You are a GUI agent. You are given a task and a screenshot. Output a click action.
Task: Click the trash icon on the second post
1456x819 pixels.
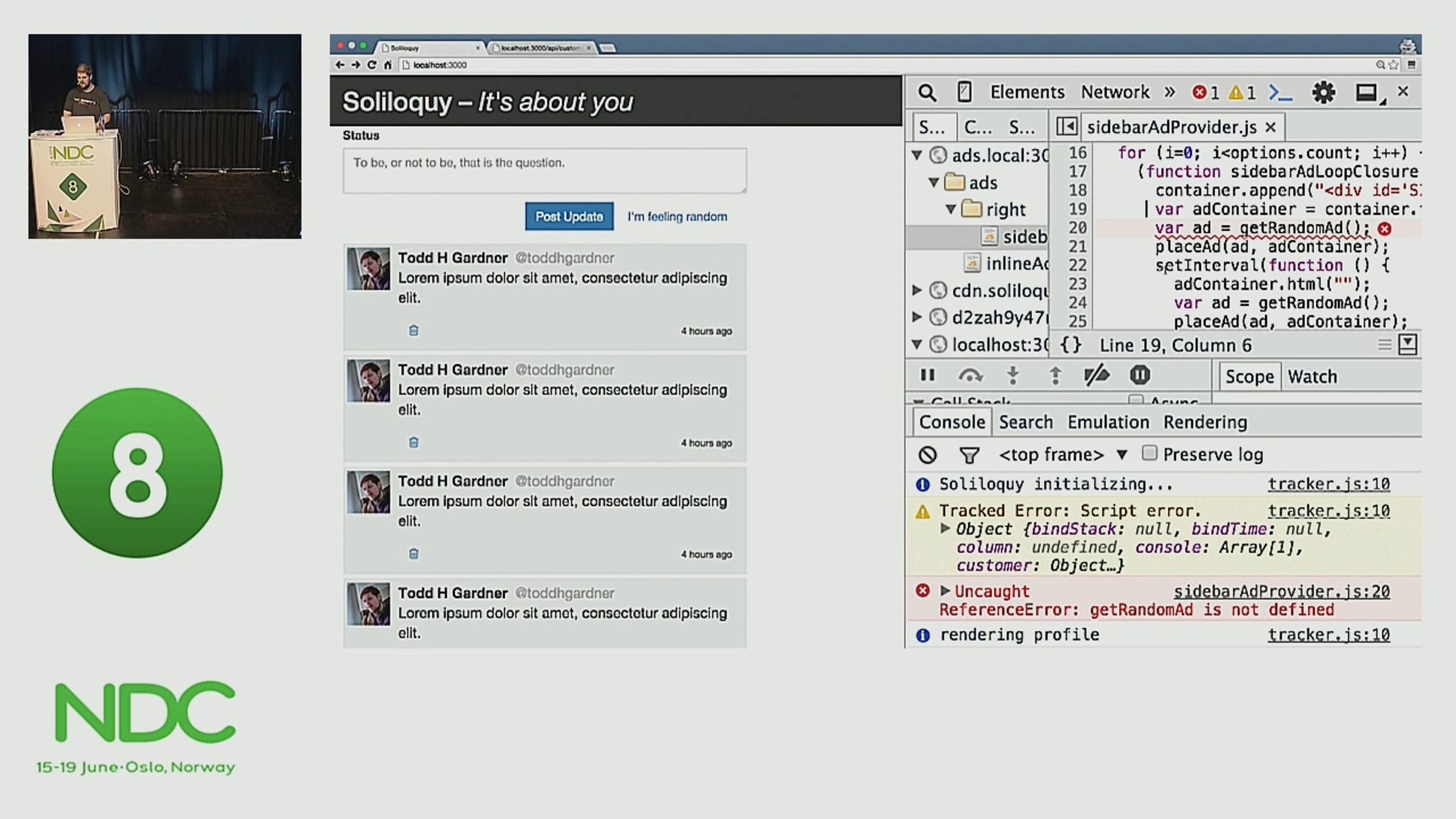[414, 442]
